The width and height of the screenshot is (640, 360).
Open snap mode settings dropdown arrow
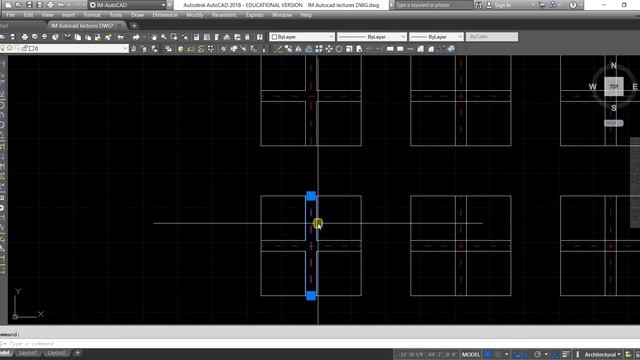click(507, 354)
